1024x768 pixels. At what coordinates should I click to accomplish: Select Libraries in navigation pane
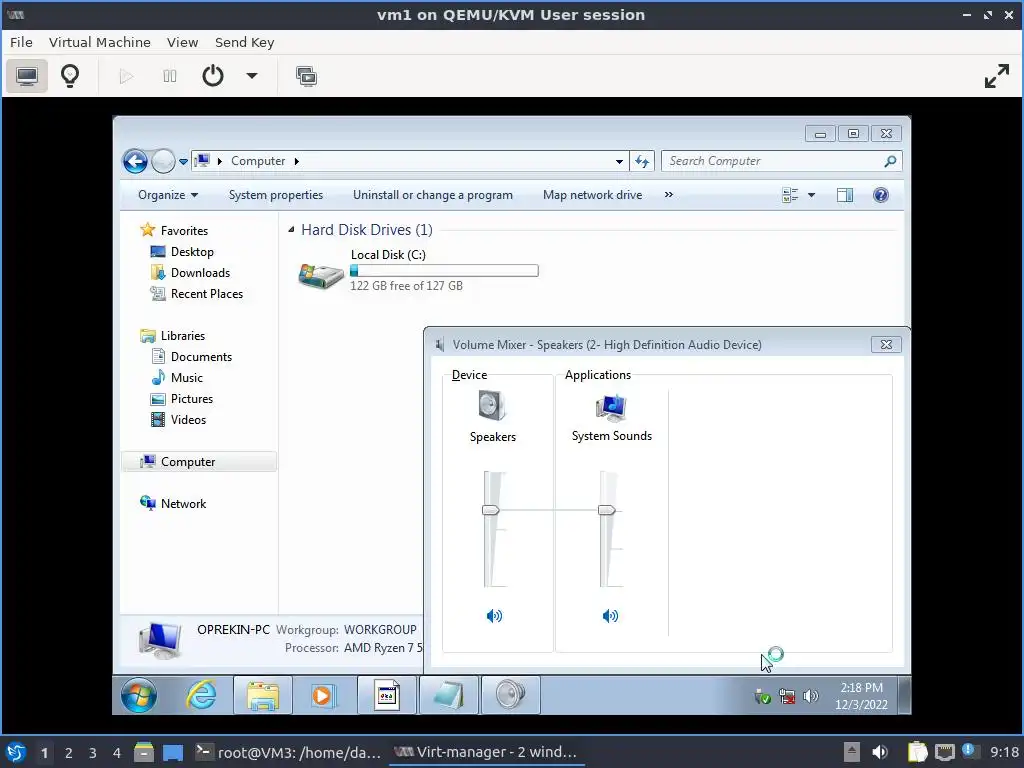tap(183, 336)
